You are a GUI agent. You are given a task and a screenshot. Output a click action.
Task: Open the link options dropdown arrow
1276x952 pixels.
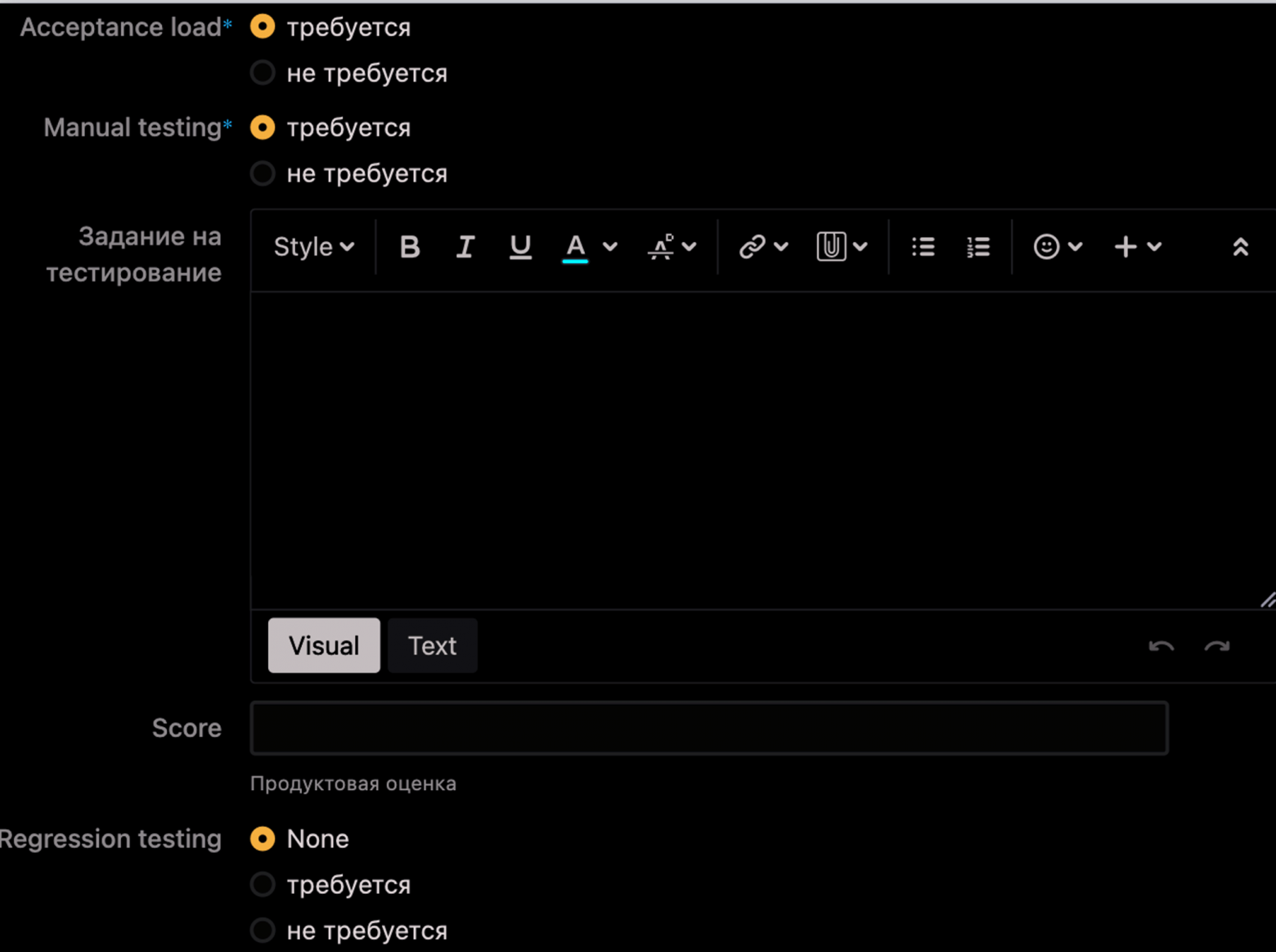(x=781, y=247)
